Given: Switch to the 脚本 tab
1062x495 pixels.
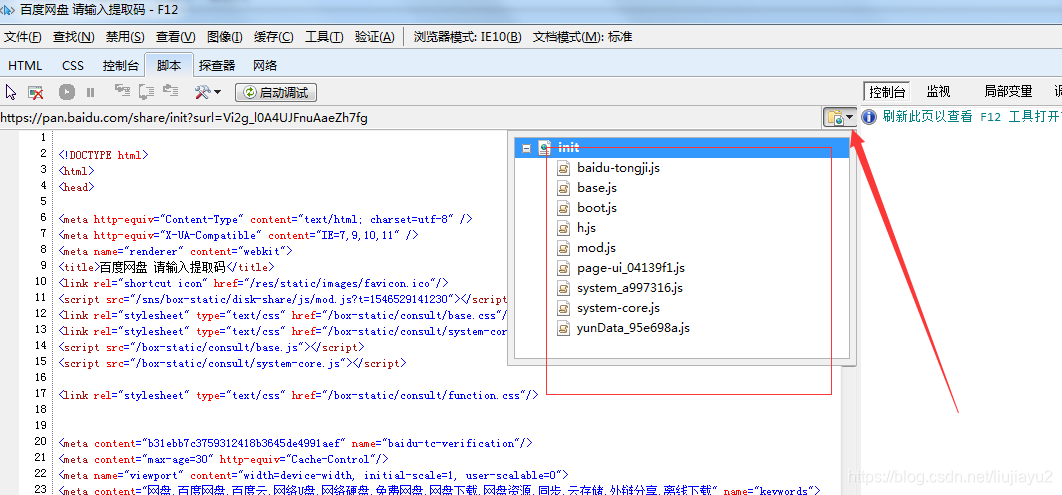Looking at the screenshot, I should (x=169, y=66).
